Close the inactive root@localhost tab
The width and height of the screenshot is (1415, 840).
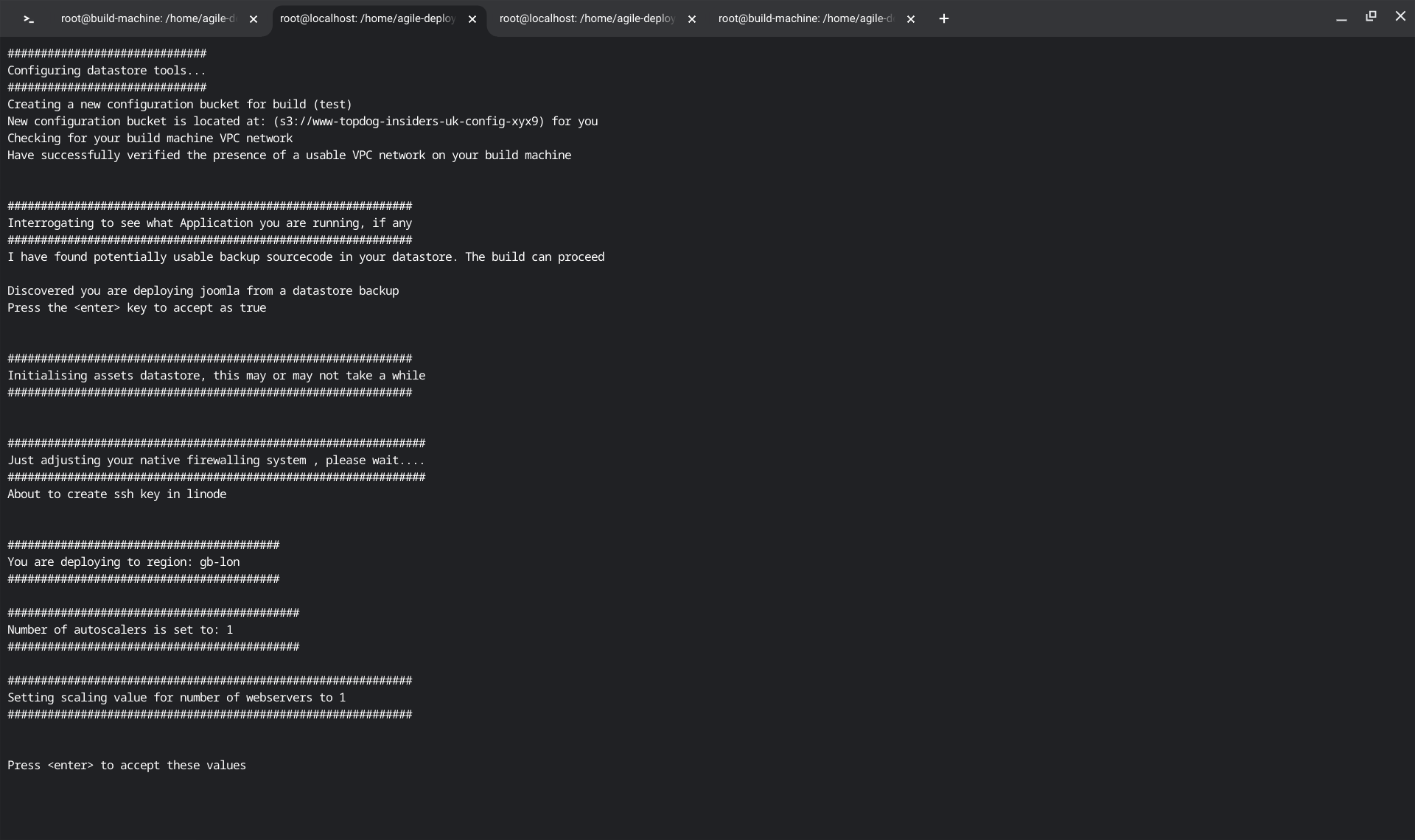point(691,20)
